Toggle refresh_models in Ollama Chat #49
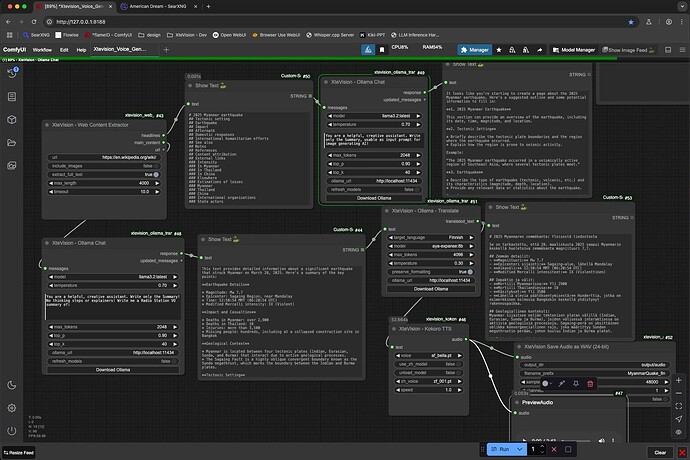This screenshot has height=460, width=690. 374,189
